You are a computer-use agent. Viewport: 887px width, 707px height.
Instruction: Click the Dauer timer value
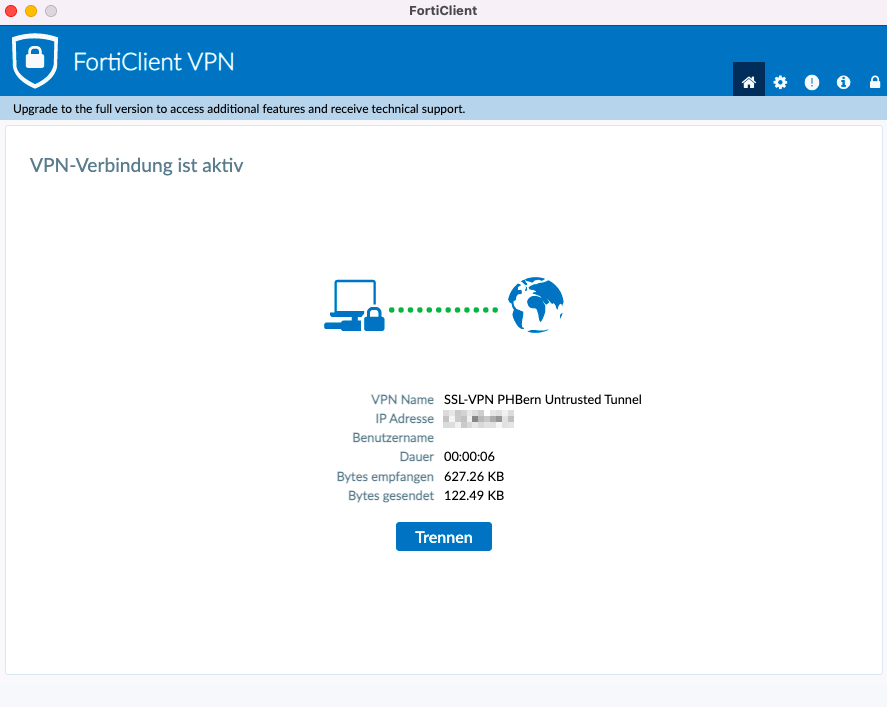(469, 457)
